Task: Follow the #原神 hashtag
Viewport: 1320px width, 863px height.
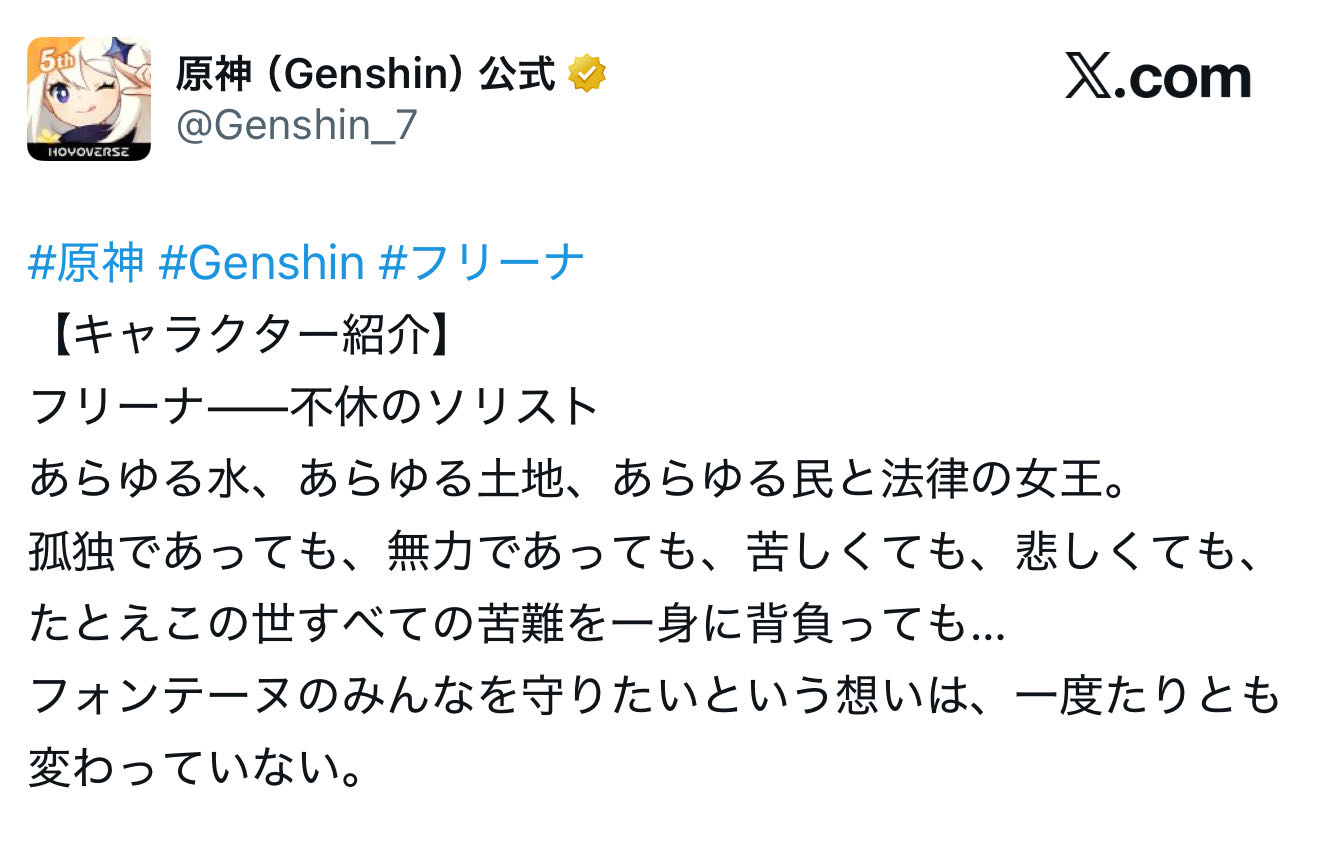Action: click(87, 263)
